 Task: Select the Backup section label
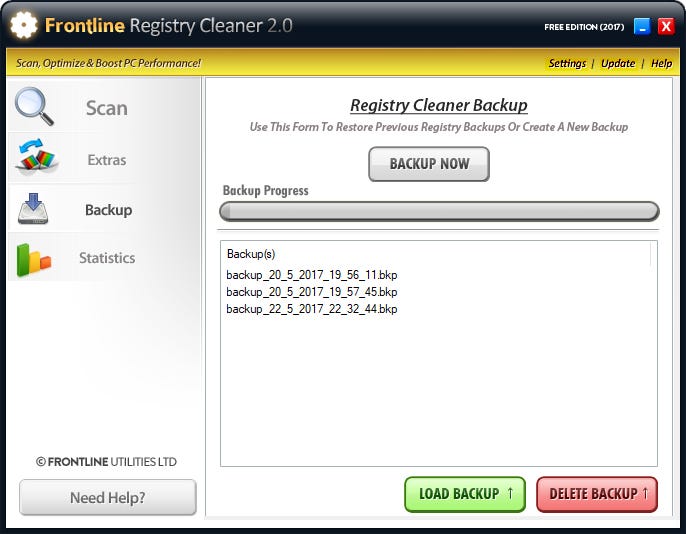coord(108,210)
